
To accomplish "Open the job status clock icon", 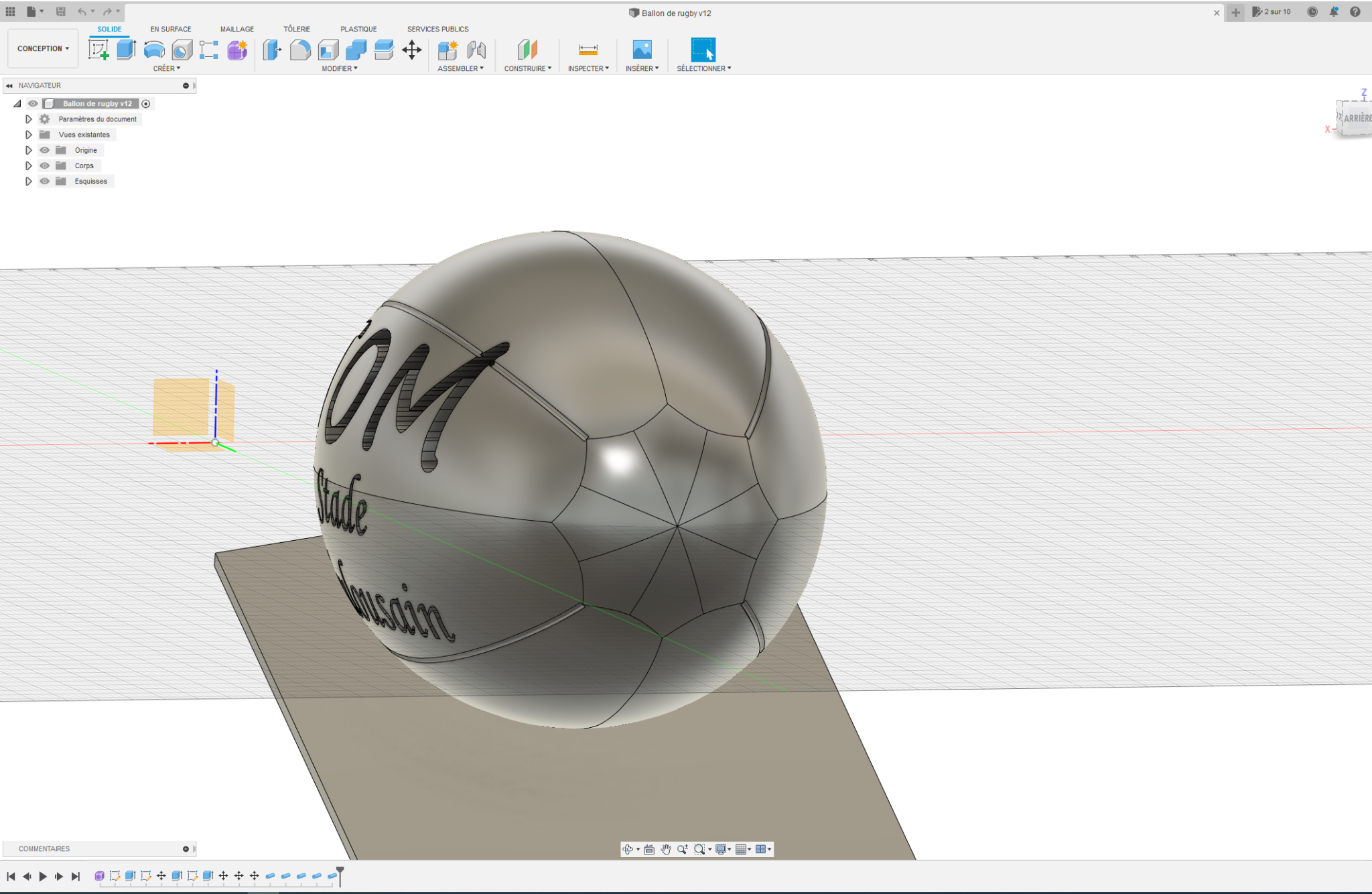I will [1312, 11].
